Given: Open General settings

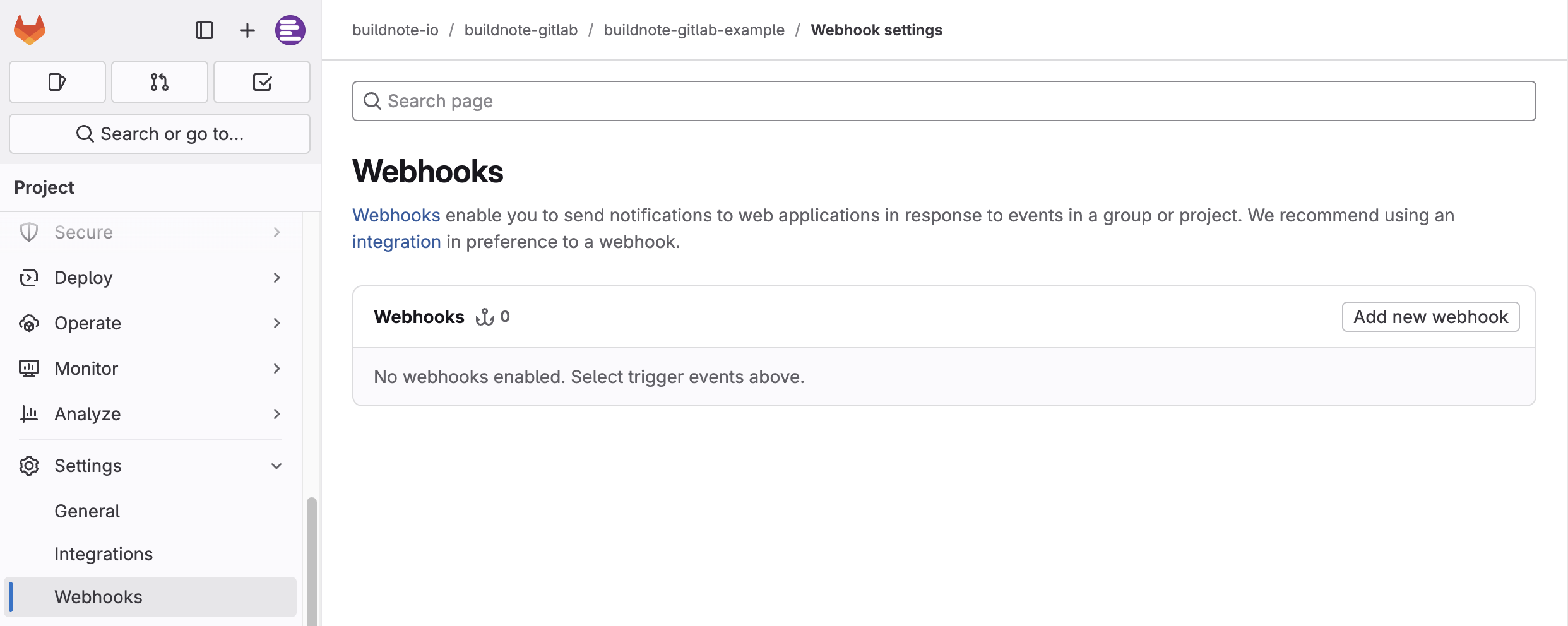Looking at the screenshot, I should 87,511.
